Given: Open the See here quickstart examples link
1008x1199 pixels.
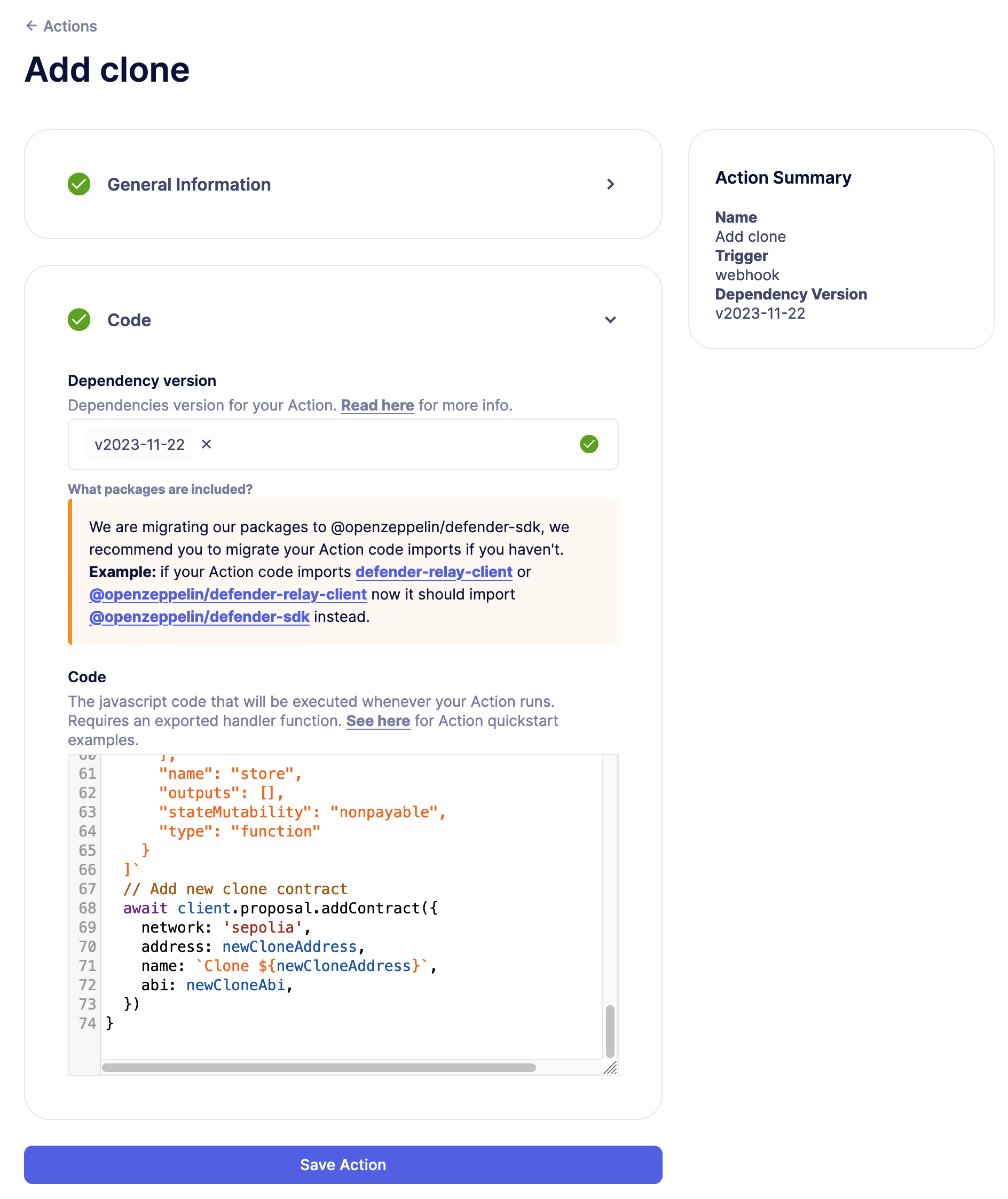Looking at the screenshot, I should coord(377,720).
